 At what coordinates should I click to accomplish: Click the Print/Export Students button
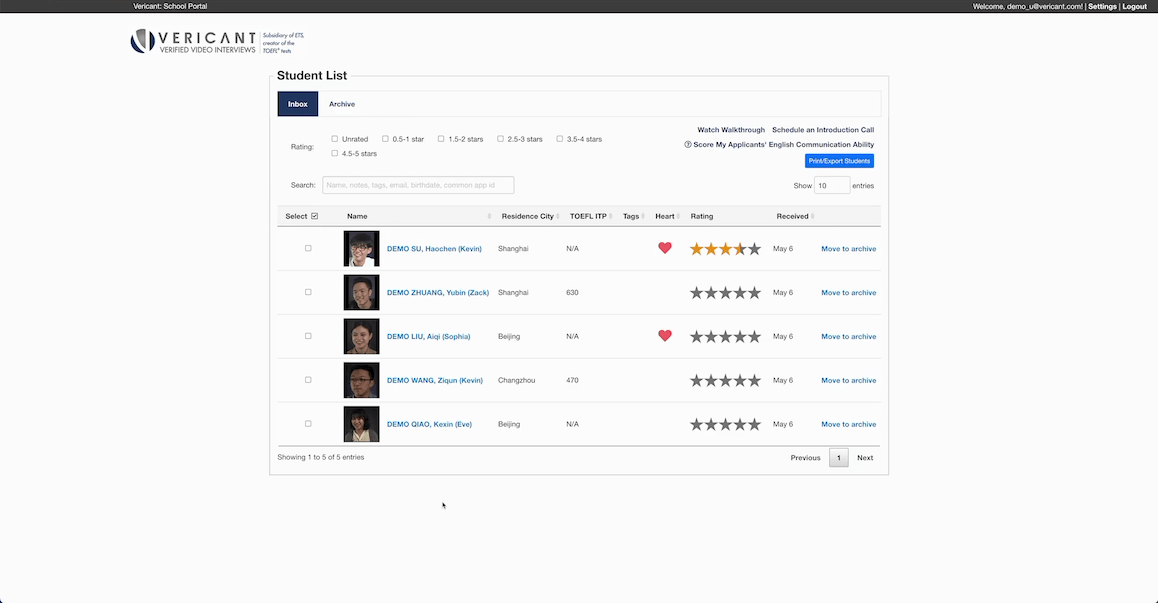pos(839,161)
